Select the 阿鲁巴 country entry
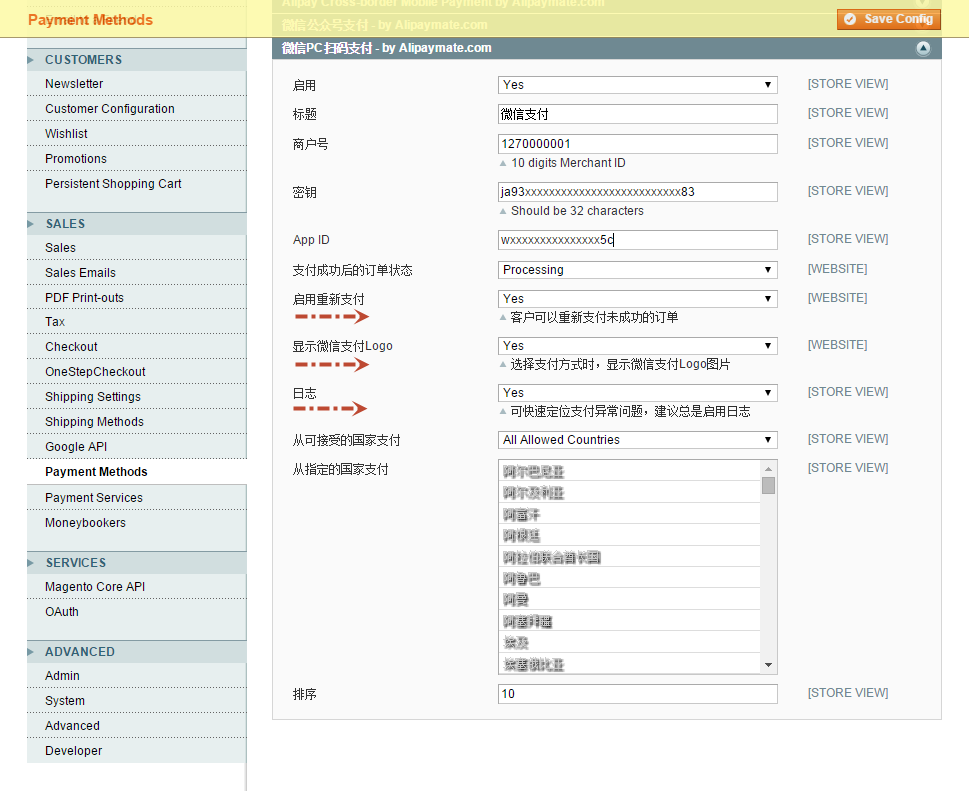This screenshot has height=791, width=969. click(x=629, y=578)
